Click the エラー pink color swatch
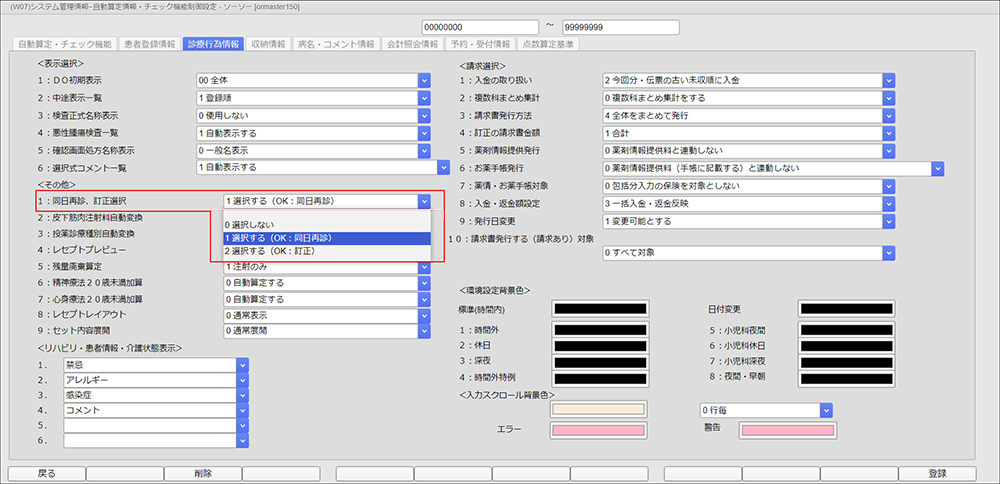 [598, 430]
